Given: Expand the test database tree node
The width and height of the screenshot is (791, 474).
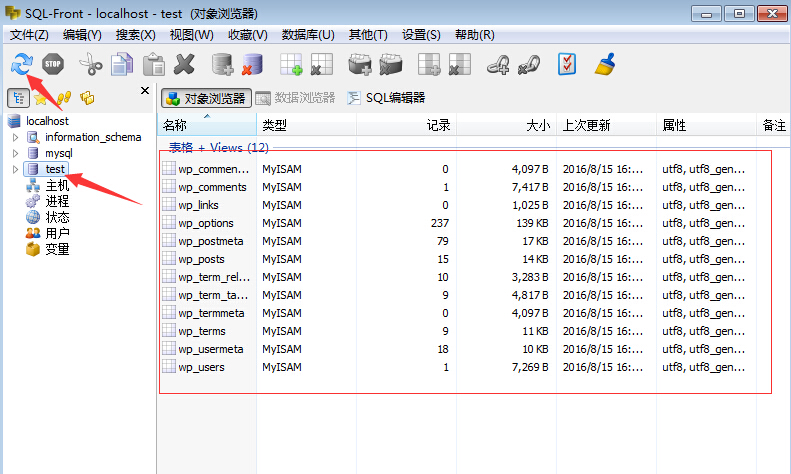Looking at the screenshot, I should 15,169.
